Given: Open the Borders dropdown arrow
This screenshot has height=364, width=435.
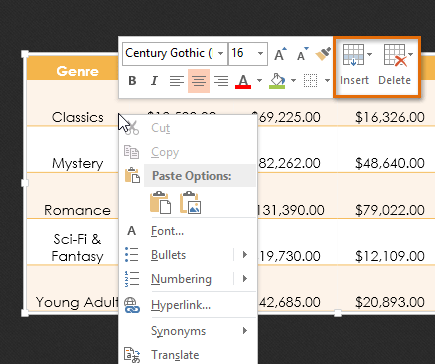Looking at the screenshot, I should pyautogui.click(x=327, y=81).
